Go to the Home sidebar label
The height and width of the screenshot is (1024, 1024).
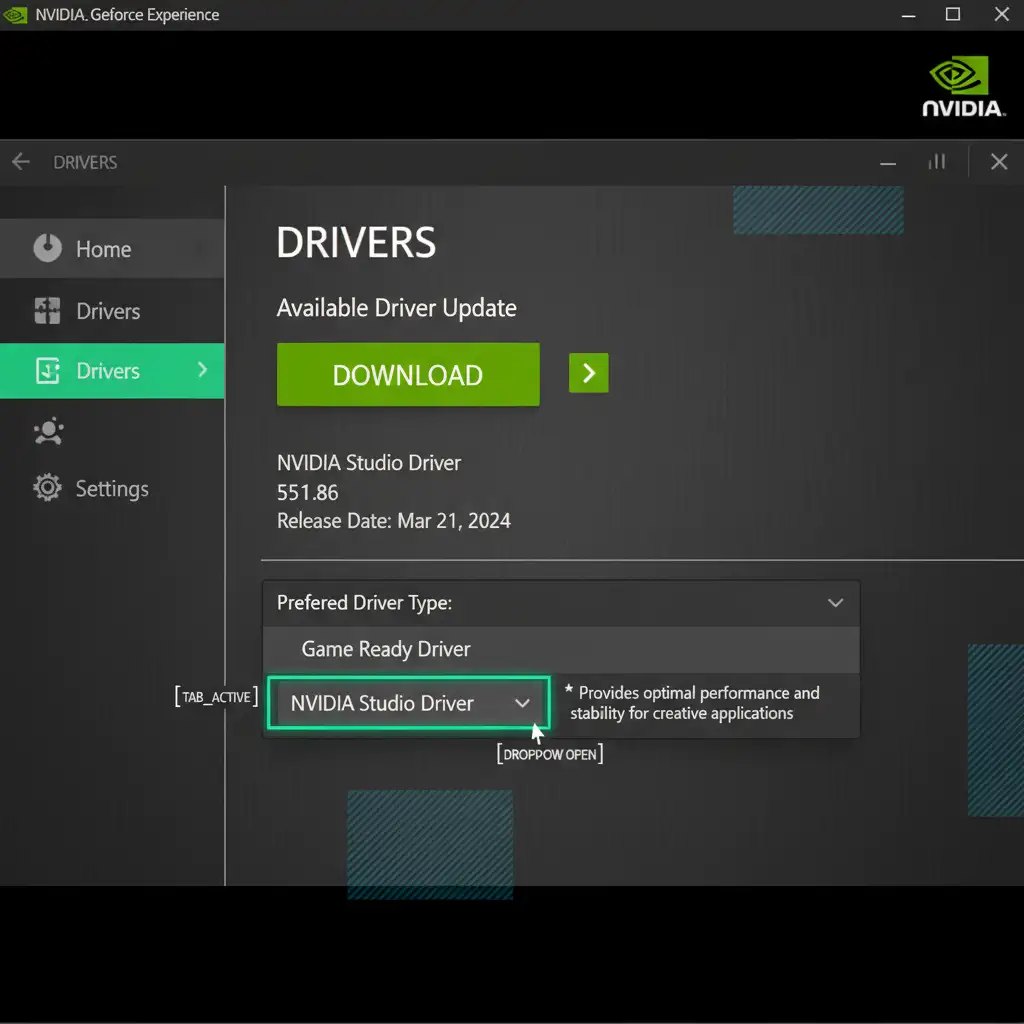tap(103, 249)
